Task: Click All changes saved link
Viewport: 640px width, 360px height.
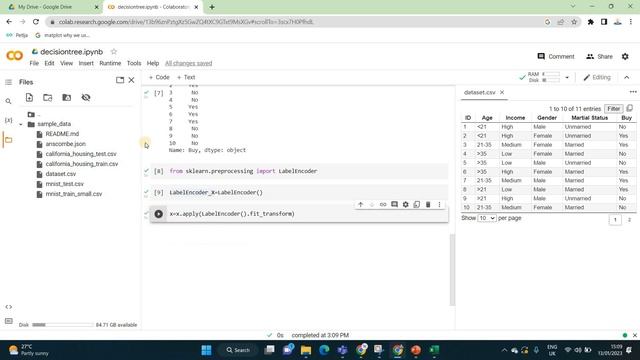Action: click(x=189, y=63)
